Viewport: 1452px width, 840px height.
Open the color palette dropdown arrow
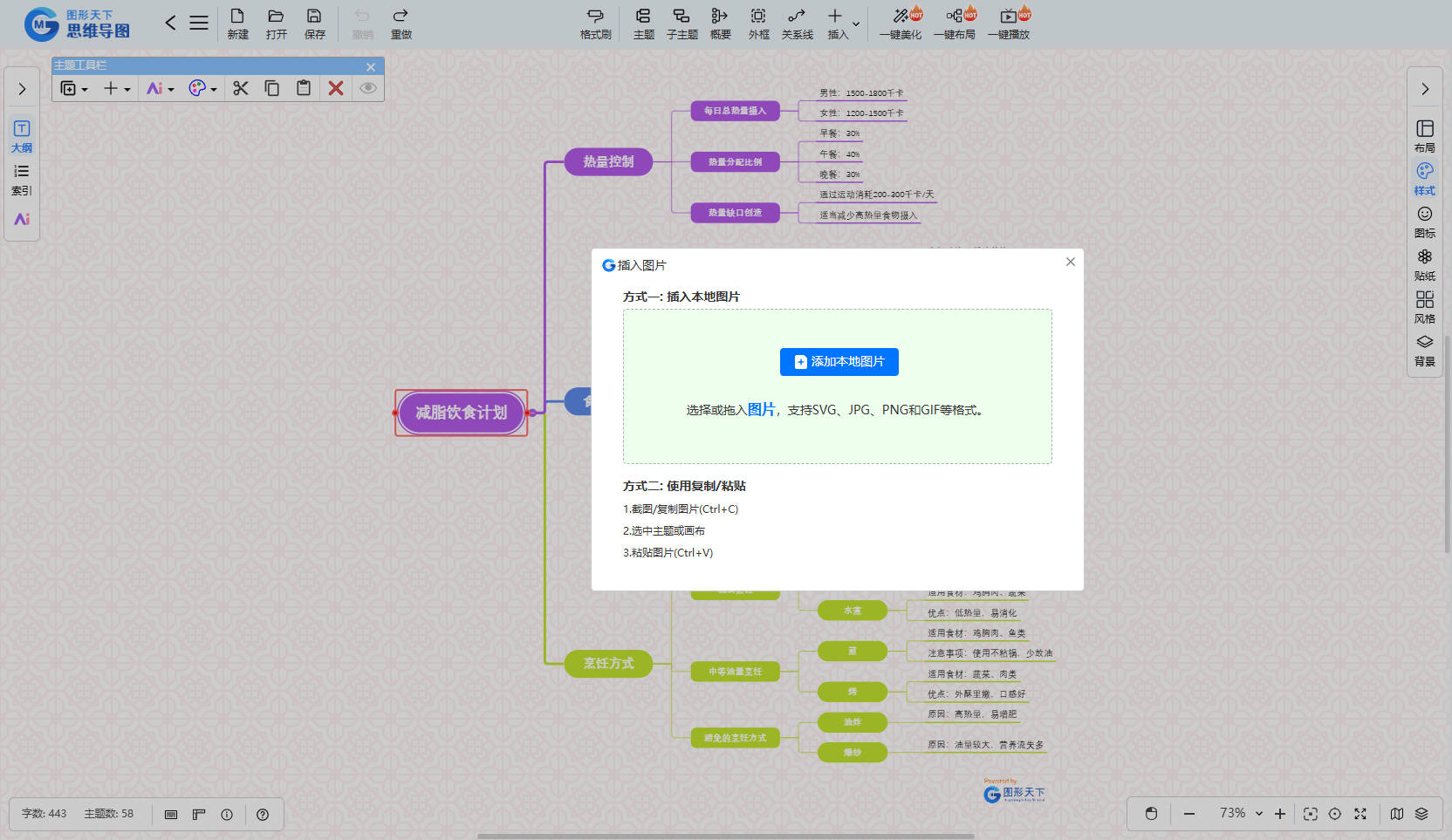[214, 89]
